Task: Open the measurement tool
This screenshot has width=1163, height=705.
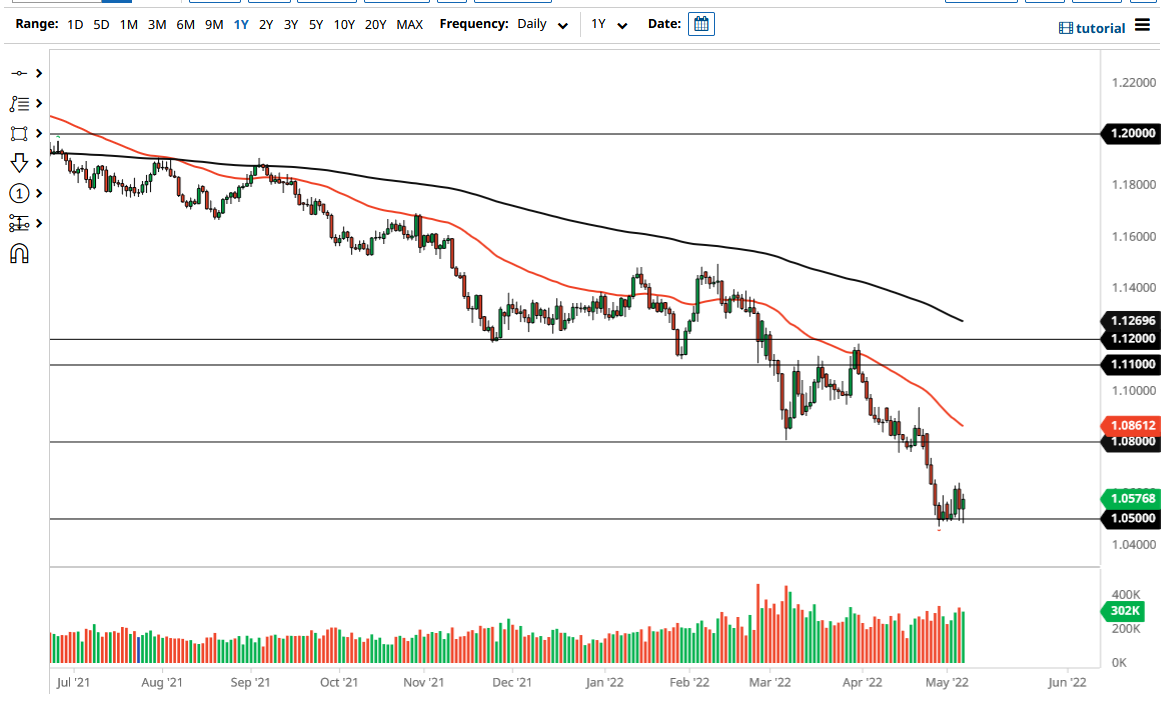Action: point(20,223)
